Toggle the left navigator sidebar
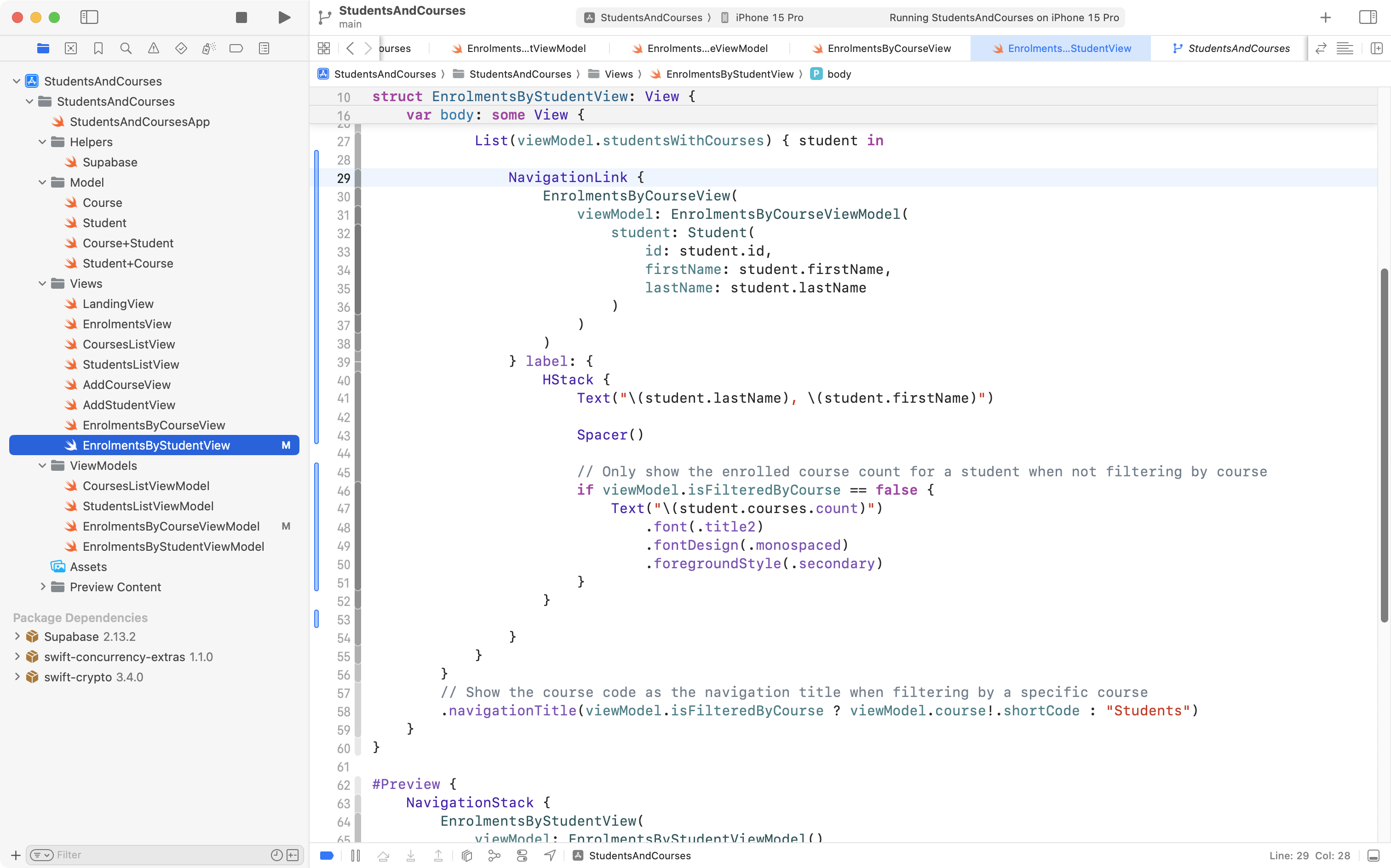 (89, 17)
